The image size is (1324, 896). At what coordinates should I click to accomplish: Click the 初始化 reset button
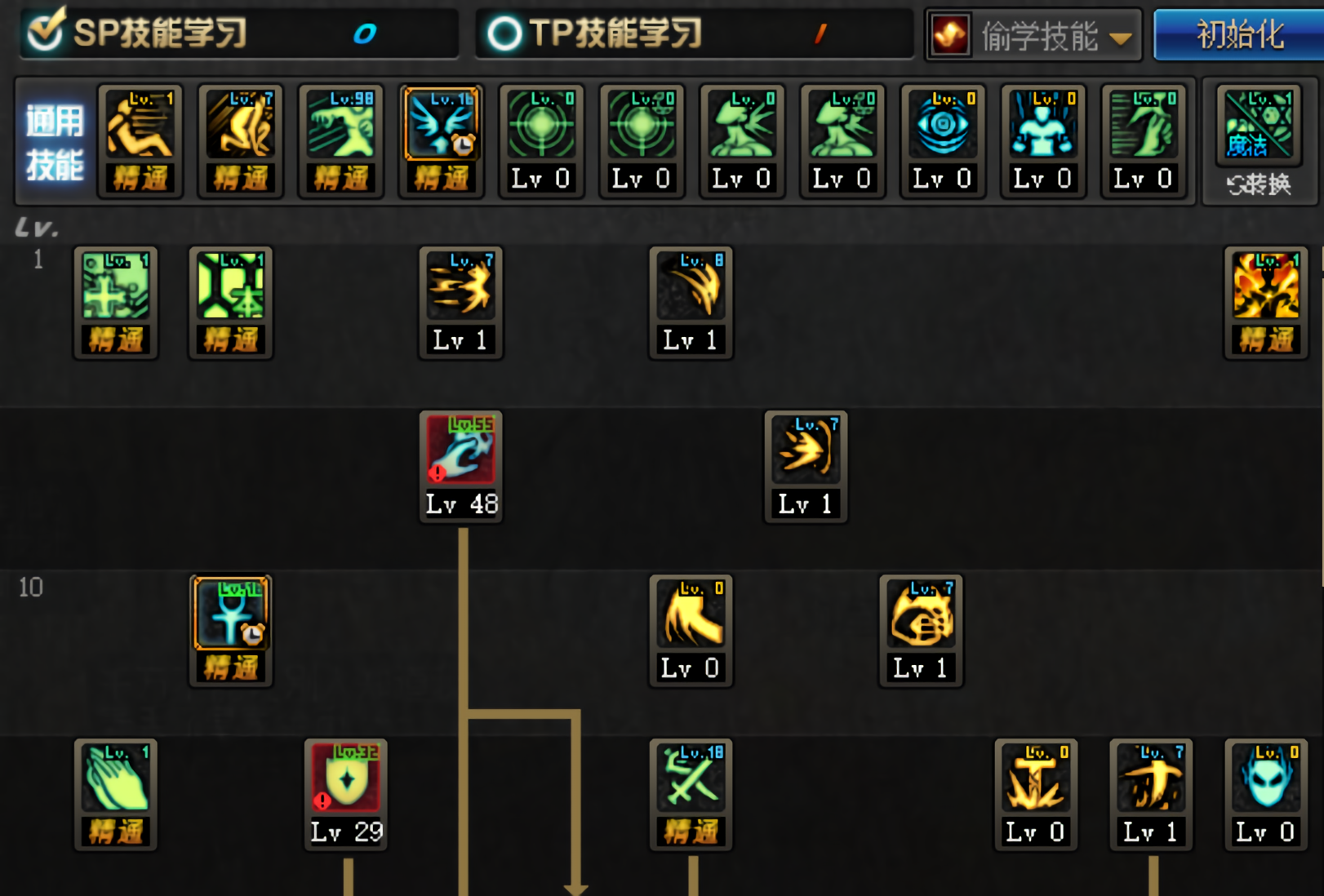[x=1239, y=35]
